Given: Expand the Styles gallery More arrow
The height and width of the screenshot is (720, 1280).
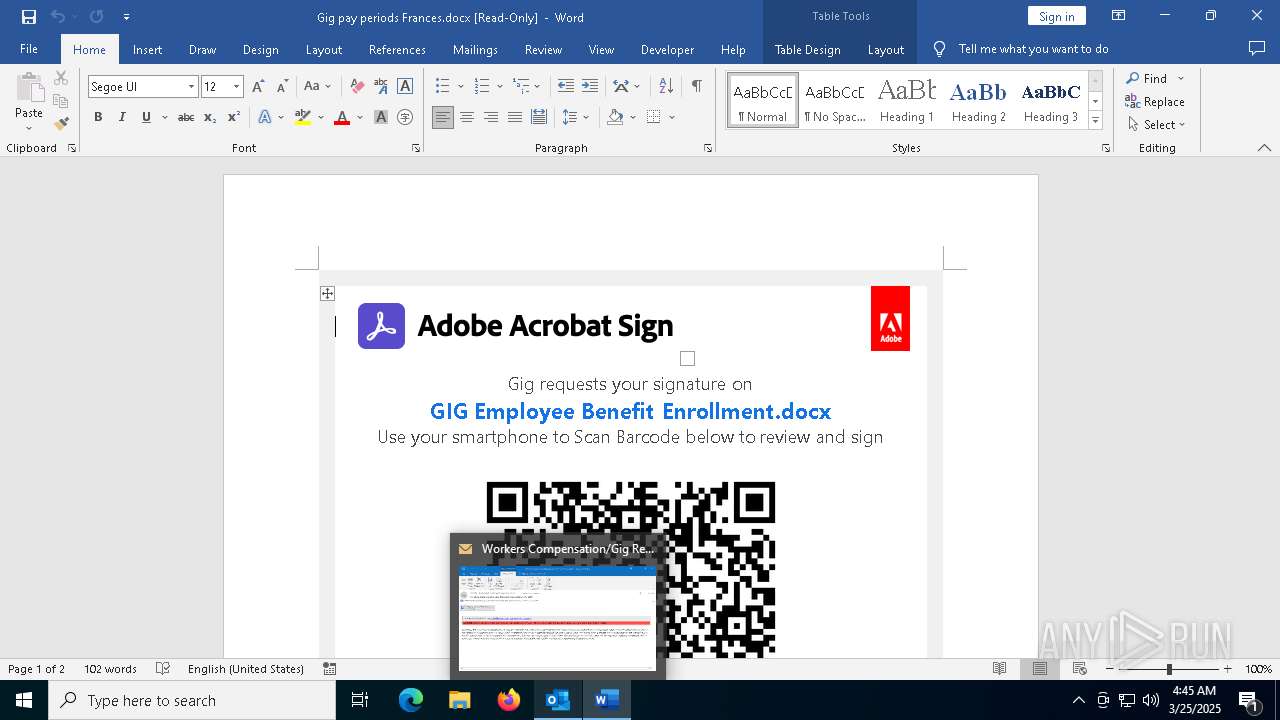Looking at the screenshot, I should coord(1095,120).
